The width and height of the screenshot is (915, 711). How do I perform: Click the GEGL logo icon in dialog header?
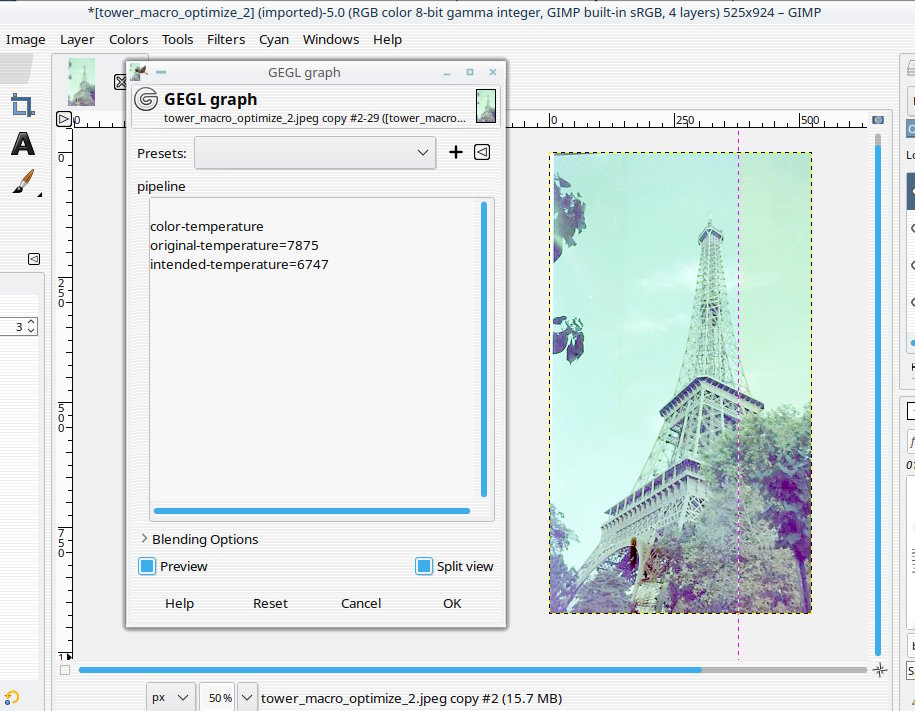[146, 99]
